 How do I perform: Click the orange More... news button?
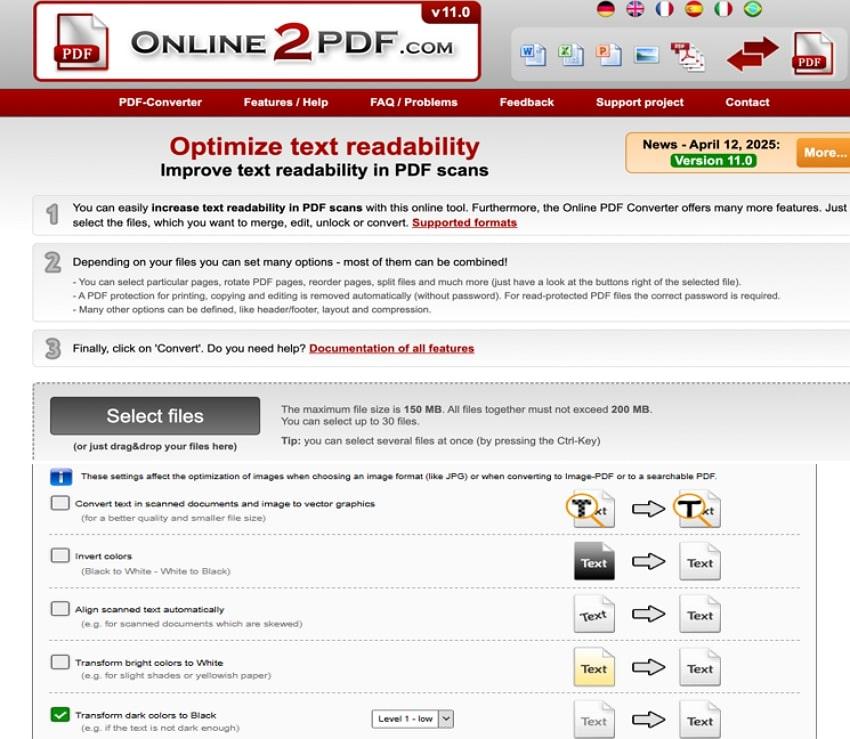(x=824, y=152)
